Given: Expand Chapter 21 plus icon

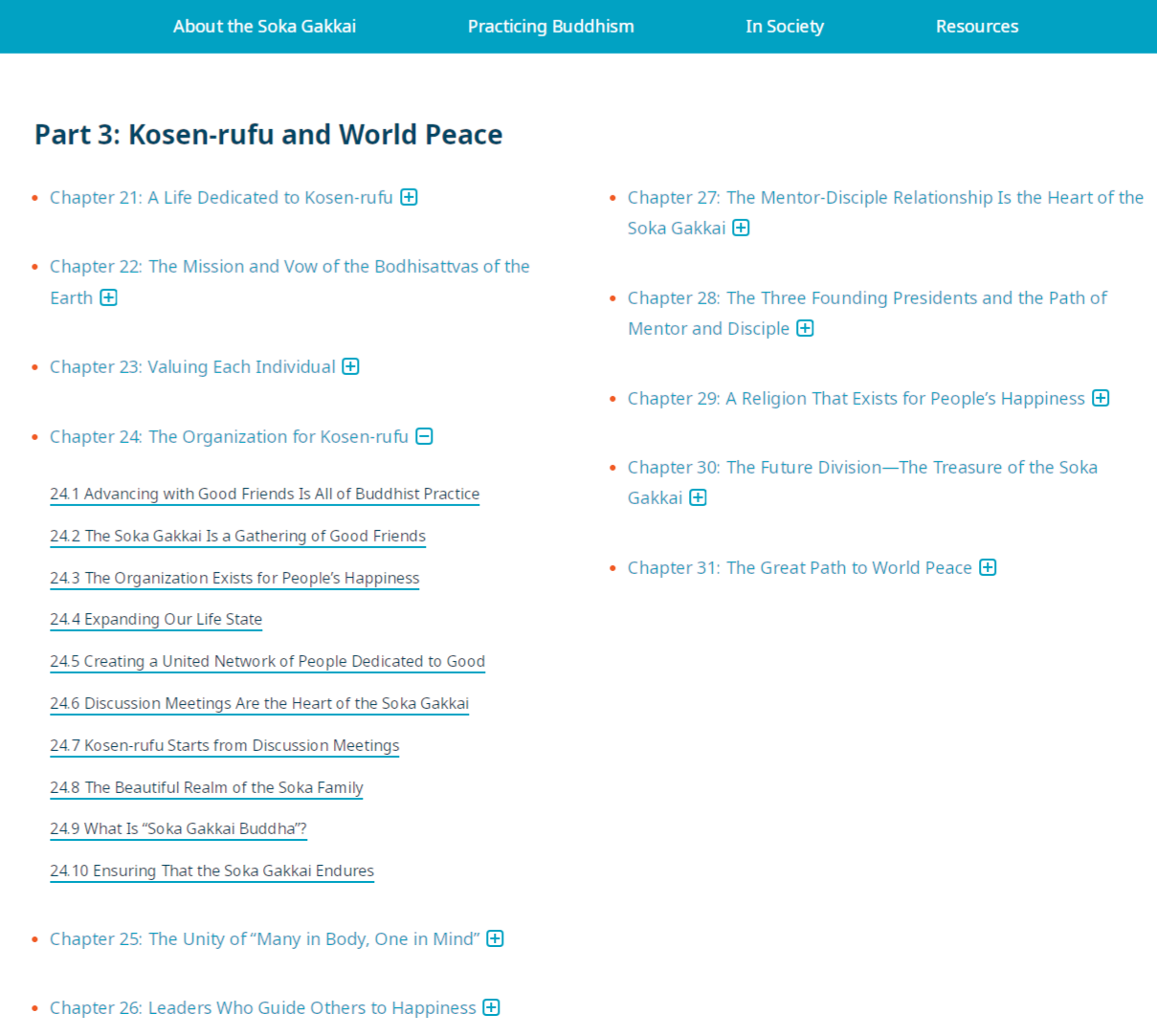Looking at the screenshot, I should pos(409,197).
